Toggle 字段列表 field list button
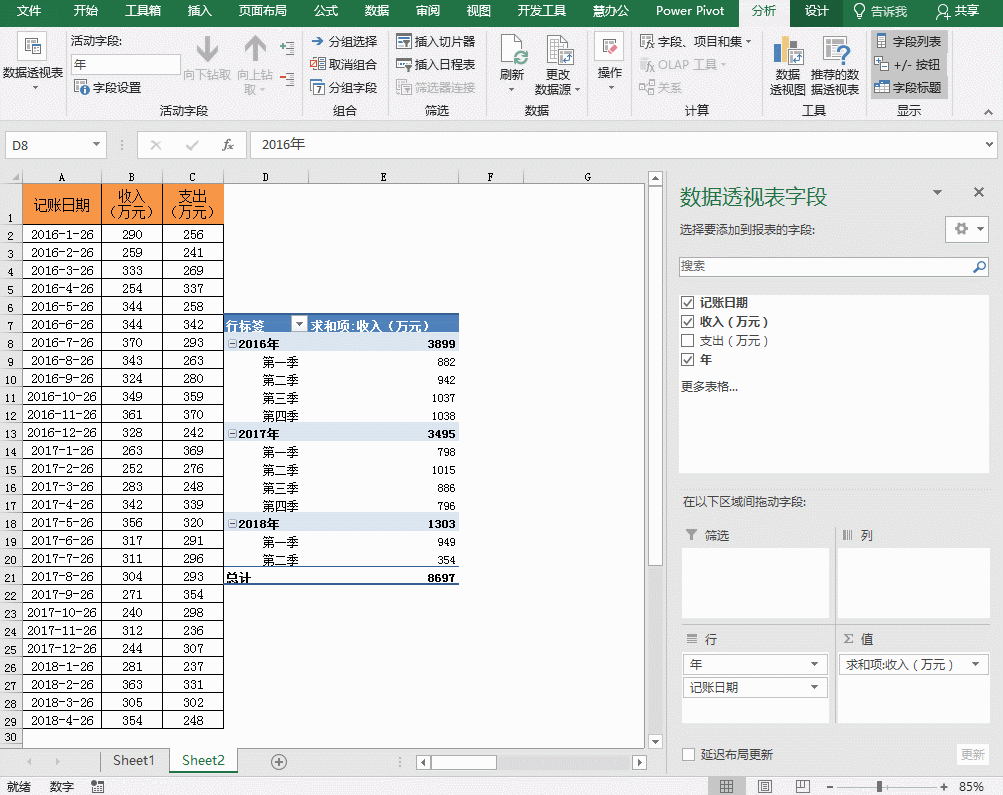The height and width of the screenshot is (795, 1003). click(x=908, y=42)
